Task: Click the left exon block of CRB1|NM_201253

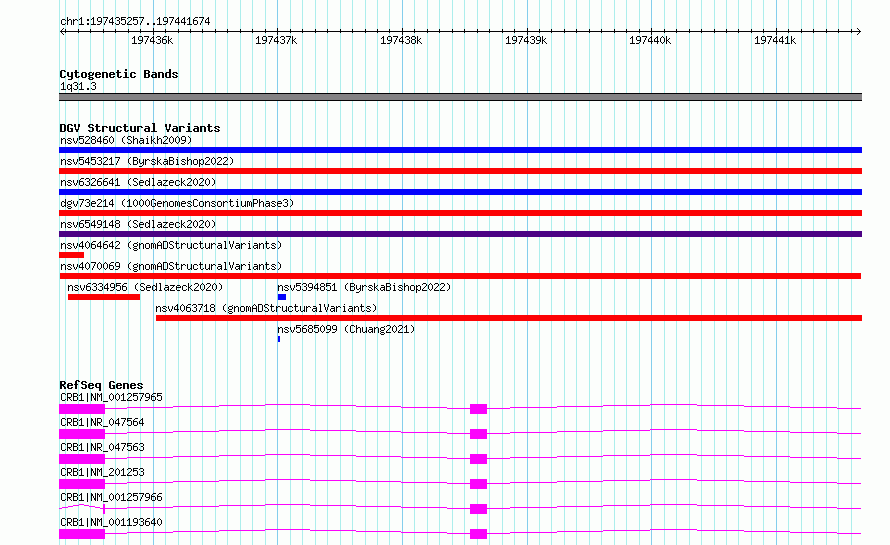Action: pyautogui.click(x=82, y=484)
